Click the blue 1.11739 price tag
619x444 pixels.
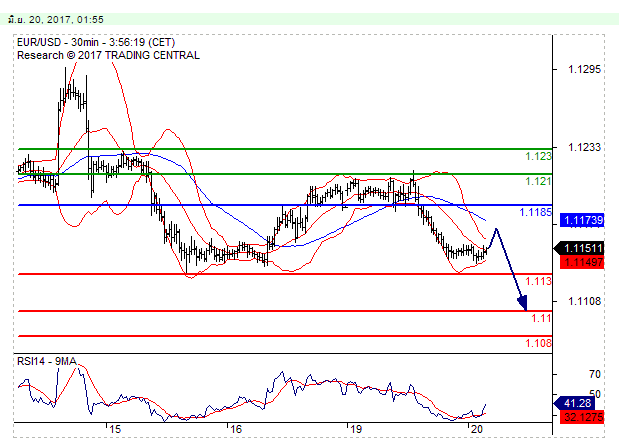coord(582,220)
